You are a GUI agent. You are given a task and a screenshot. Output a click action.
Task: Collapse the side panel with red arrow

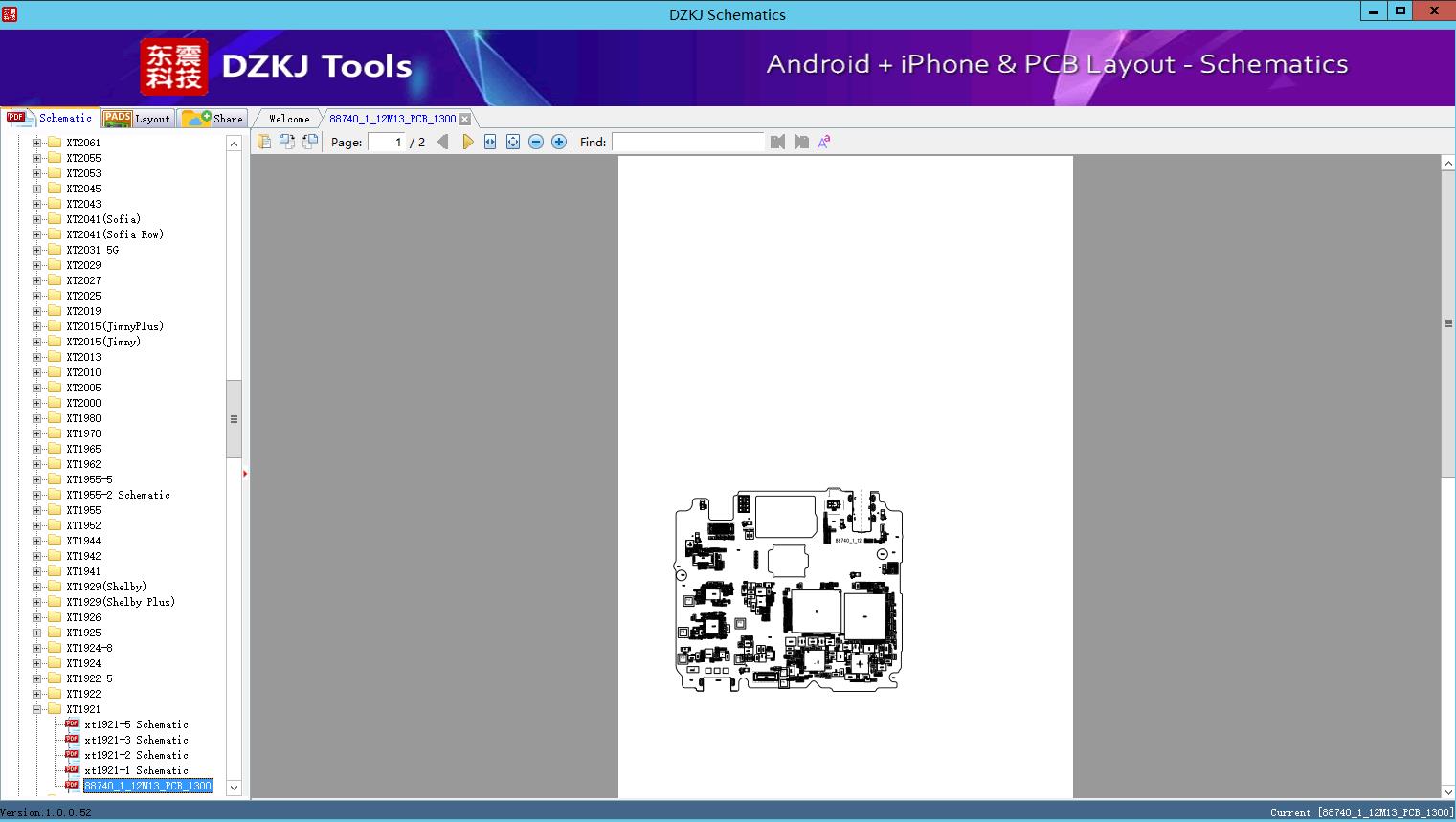click(245, 474)
